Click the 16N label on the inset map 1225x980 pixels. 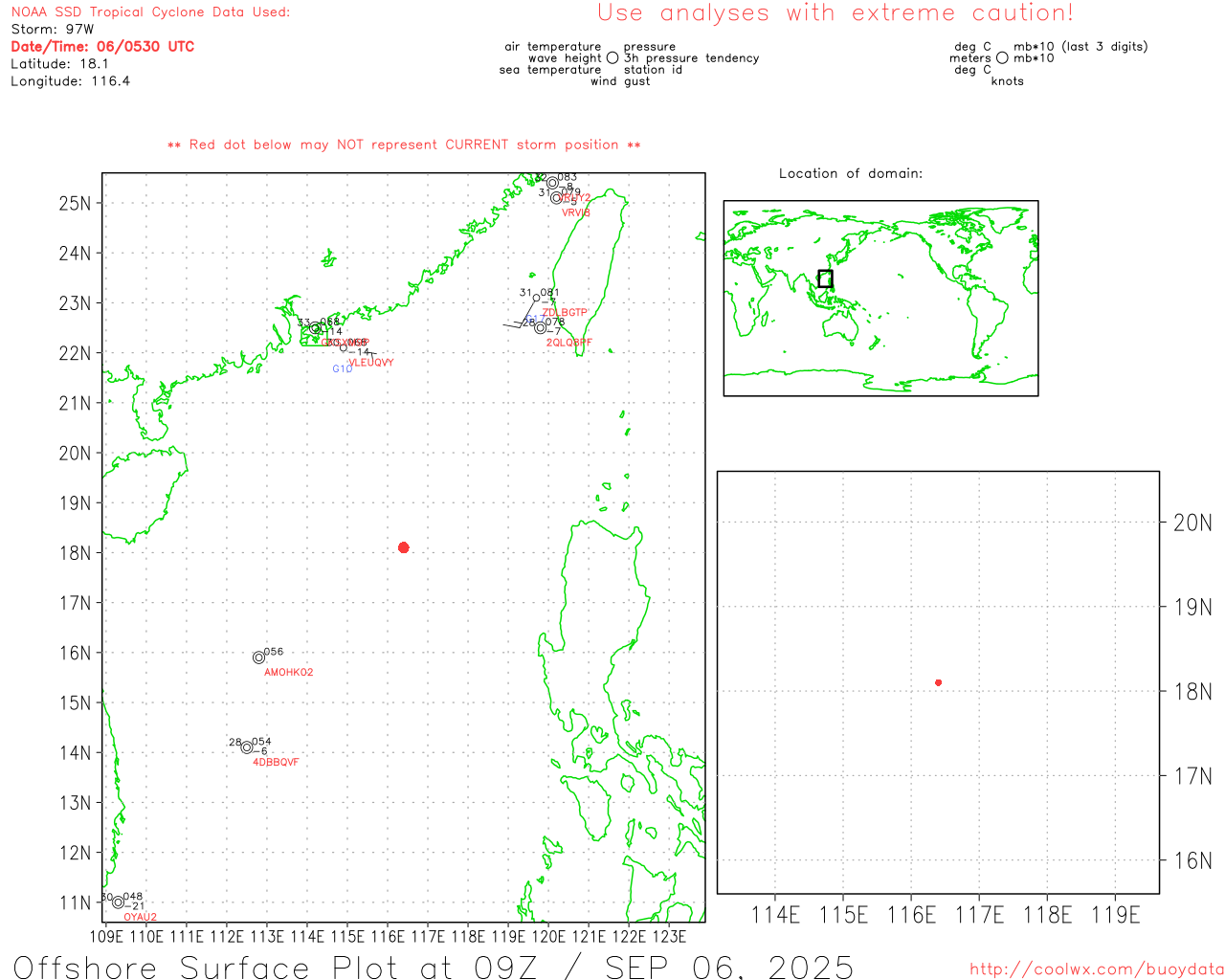(x=1192, y=860)
